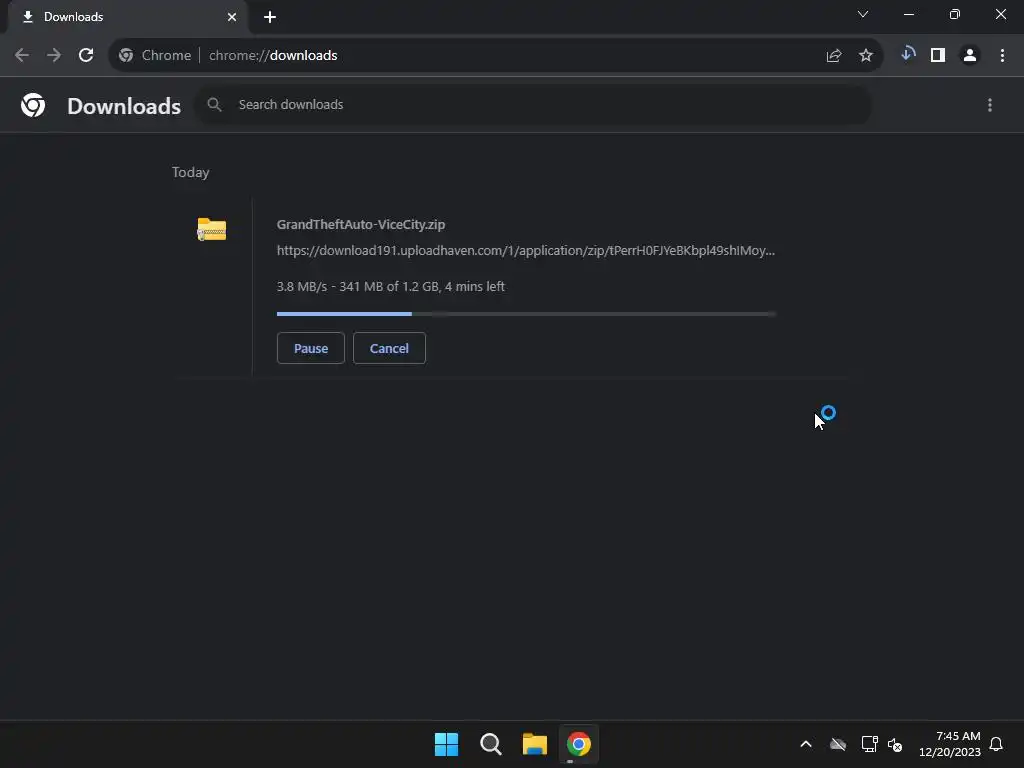Open the Chrome profile avatar menu
This screenshot has height=768, width=1024.
(970, 56)
